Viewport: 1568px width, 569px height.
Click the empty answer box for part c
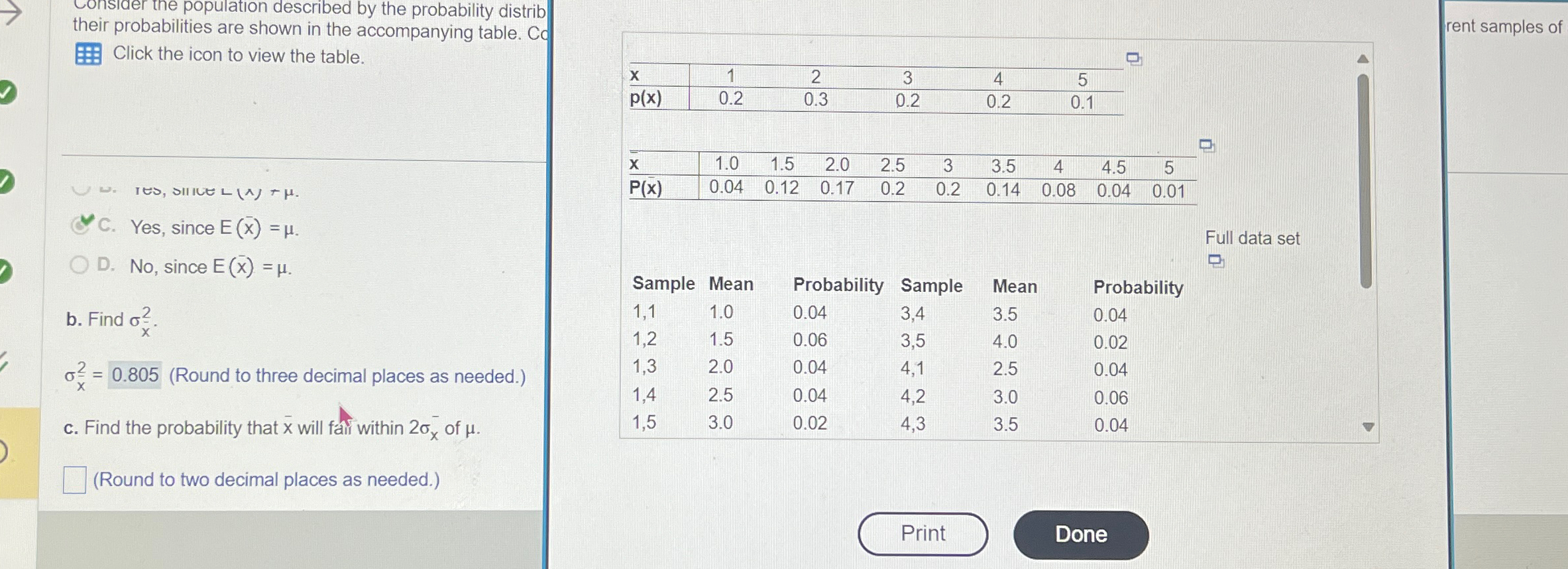click(x=75, y=479)
